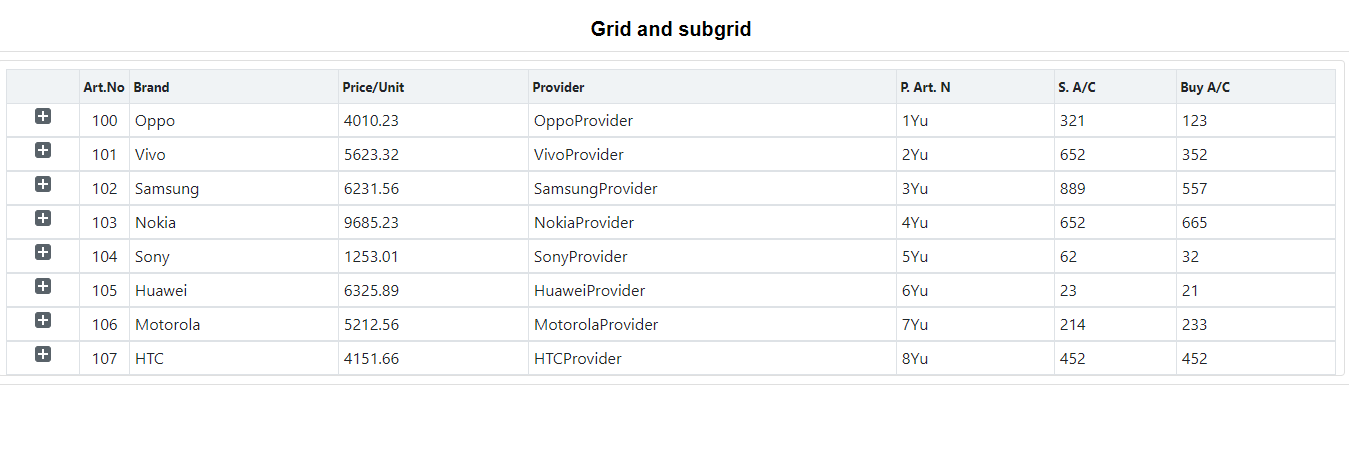This screenshot has height=460, width=1349.
Task: Expand the Samsung row plus icon
Action: click(43, 185)
